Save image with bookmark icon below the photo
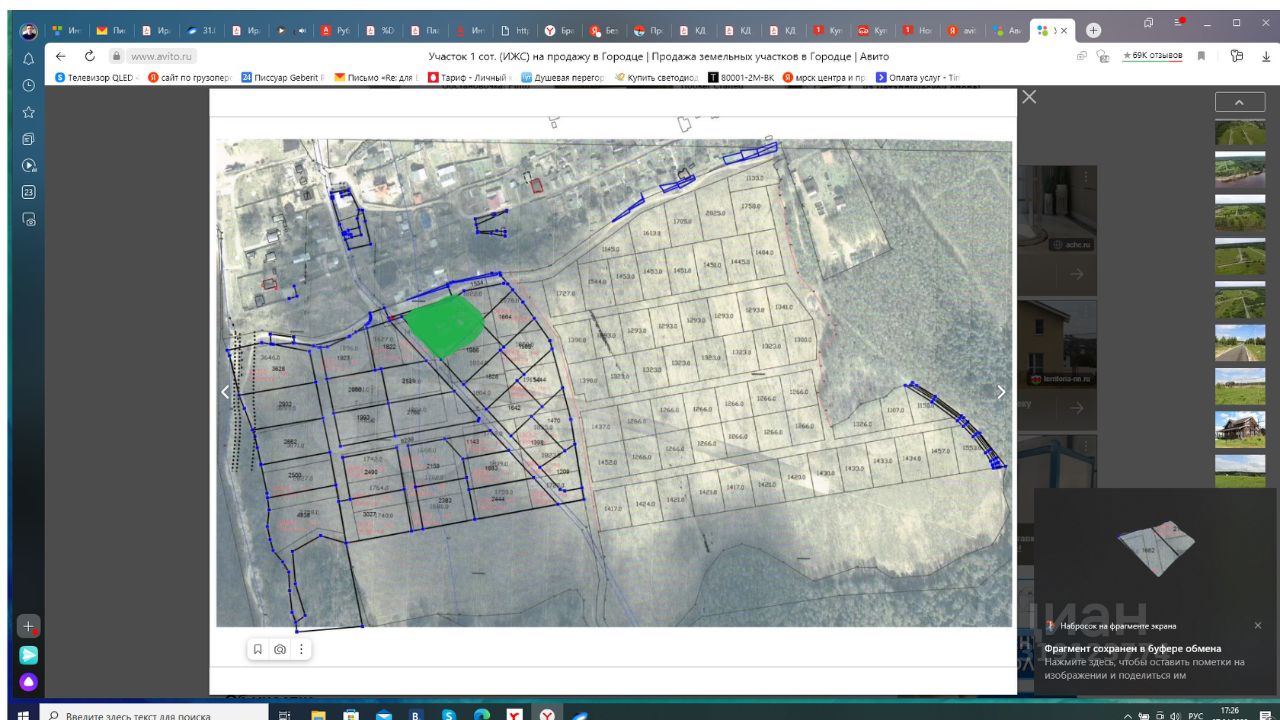This screenshot has width=1280, height=720. (x=258, y=649)
